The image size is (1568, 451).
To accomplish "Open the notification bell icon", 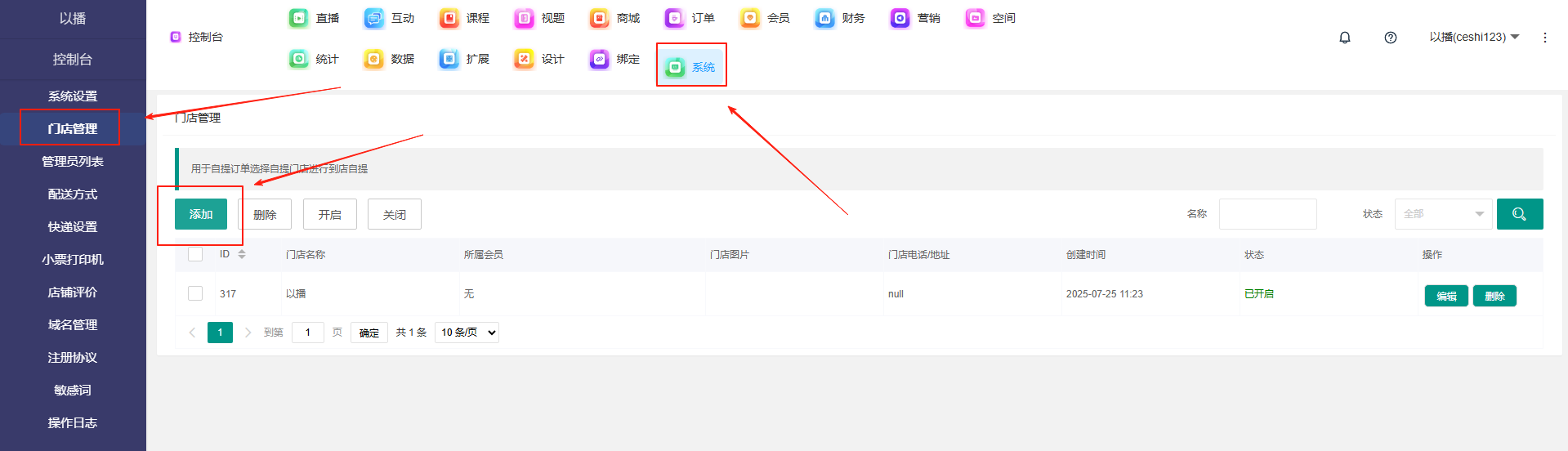I will (x=1345, y=38).
